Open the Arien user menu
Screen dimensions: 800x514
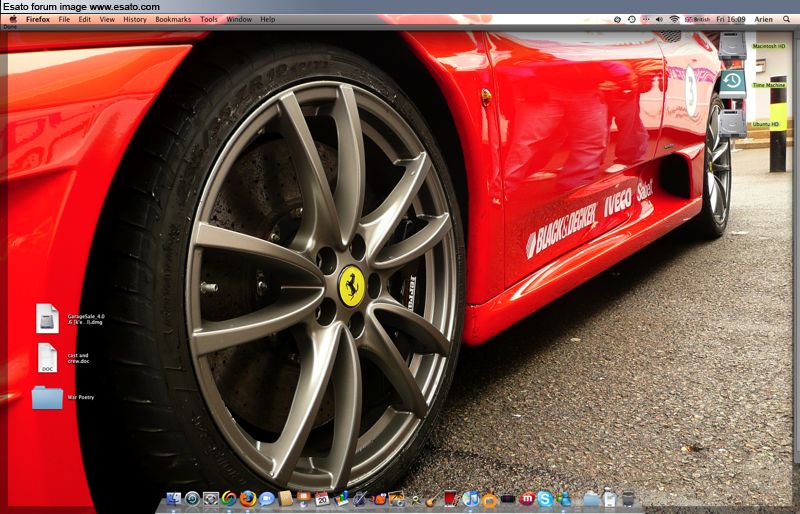tap(763, 19)
